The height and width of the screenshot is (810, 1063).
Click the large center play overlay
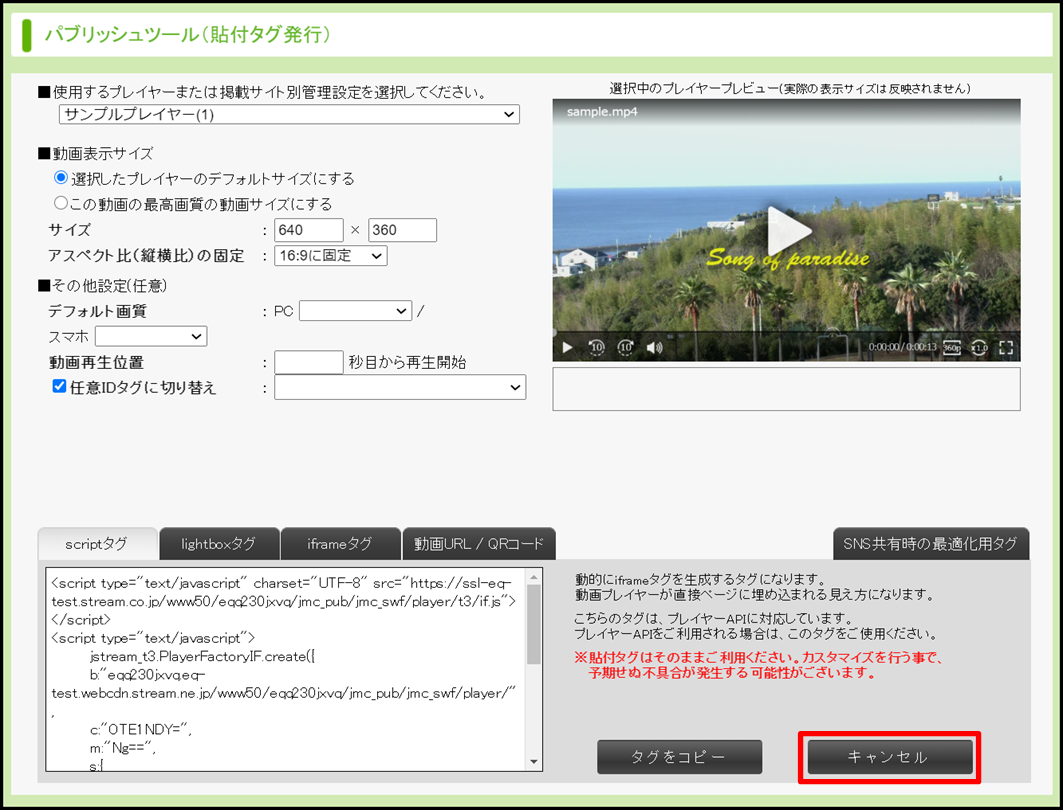(x=788, y=230)
